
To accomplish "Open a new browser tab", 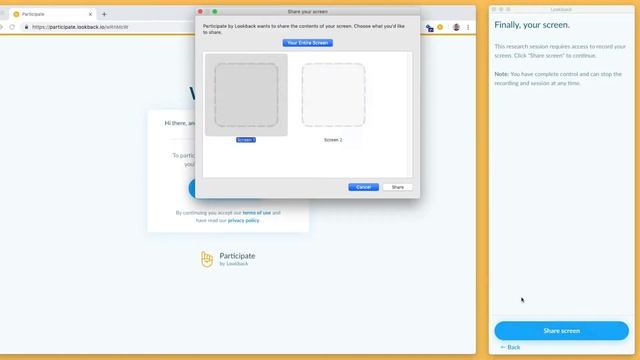I will [x=104, y=14].
